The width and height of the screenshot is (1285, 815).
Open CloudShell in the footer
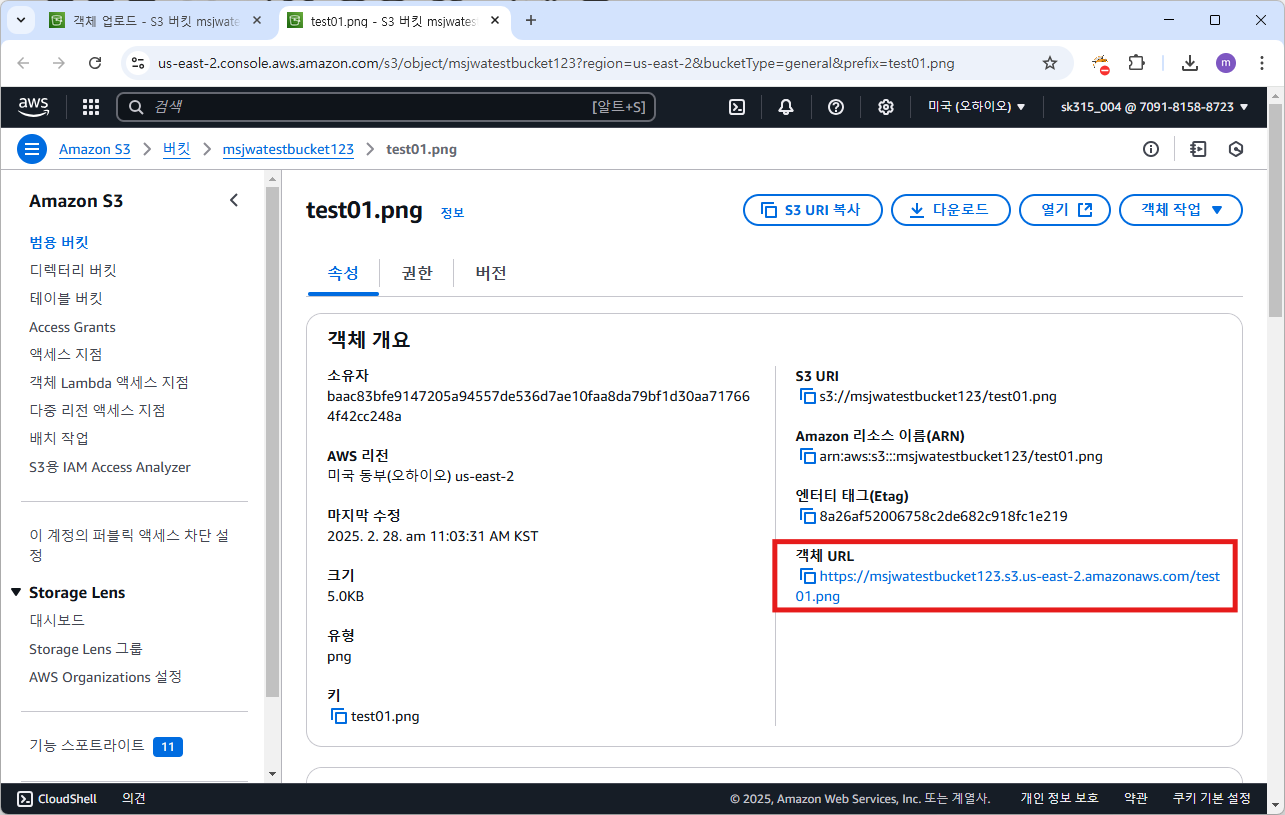[x=58, y=798]
